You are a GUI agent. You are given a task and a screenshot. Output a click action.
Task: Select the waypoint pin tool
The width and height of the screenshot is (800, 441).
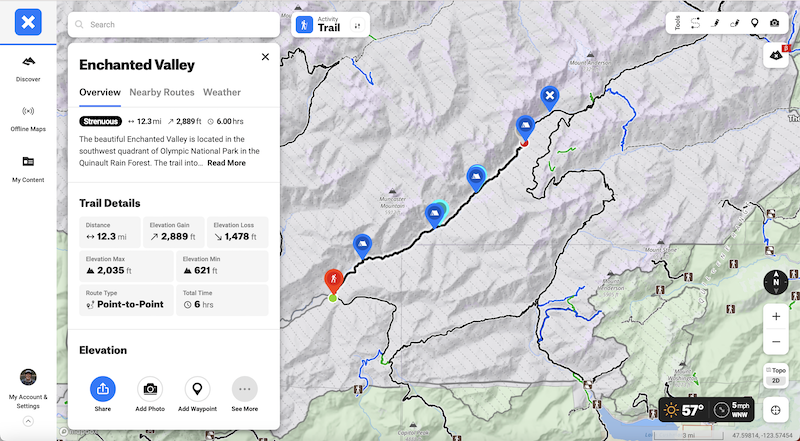point(755,23)
